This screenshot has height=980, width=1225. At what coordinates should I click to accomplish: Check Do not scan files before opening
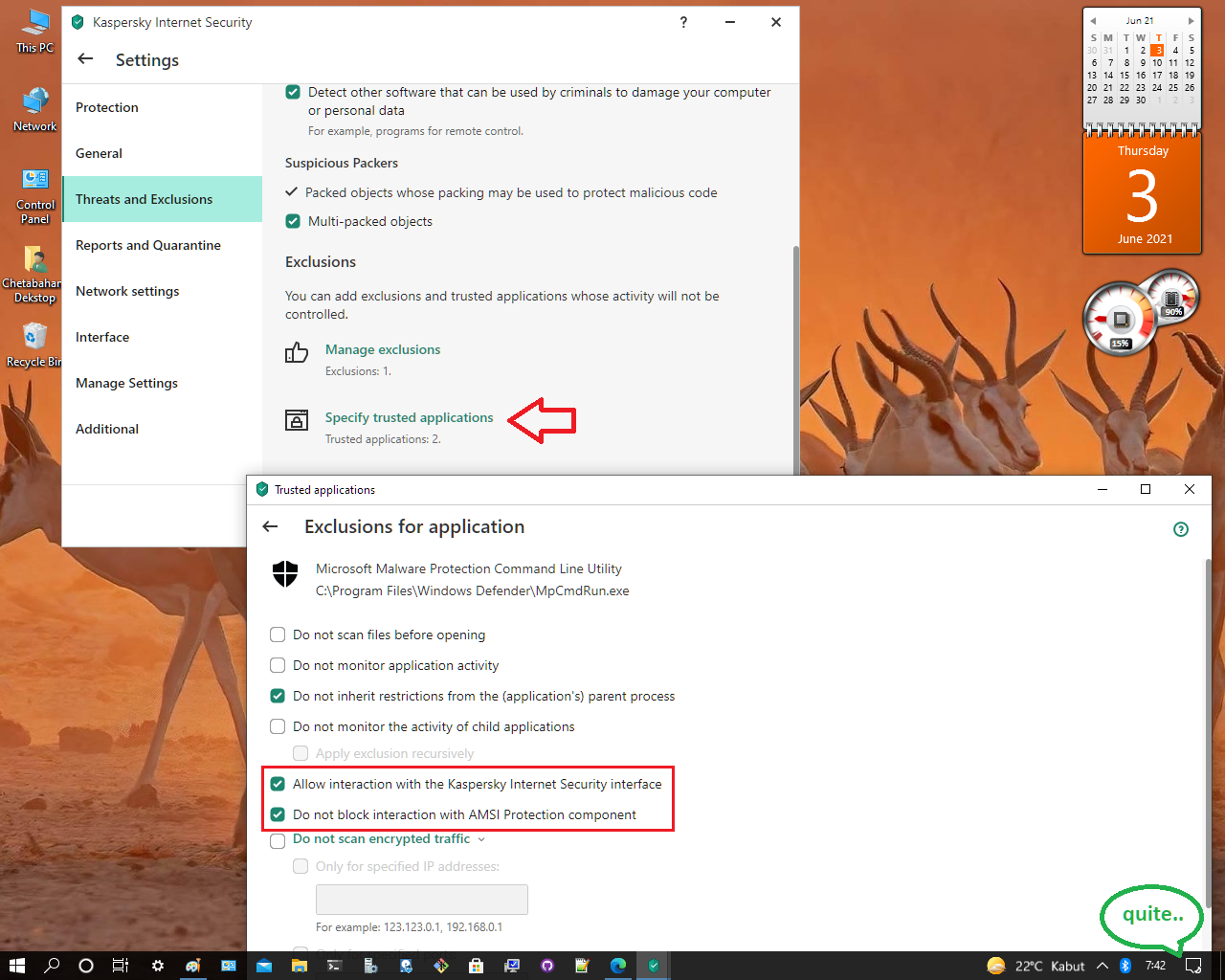(x=278, y=635)
